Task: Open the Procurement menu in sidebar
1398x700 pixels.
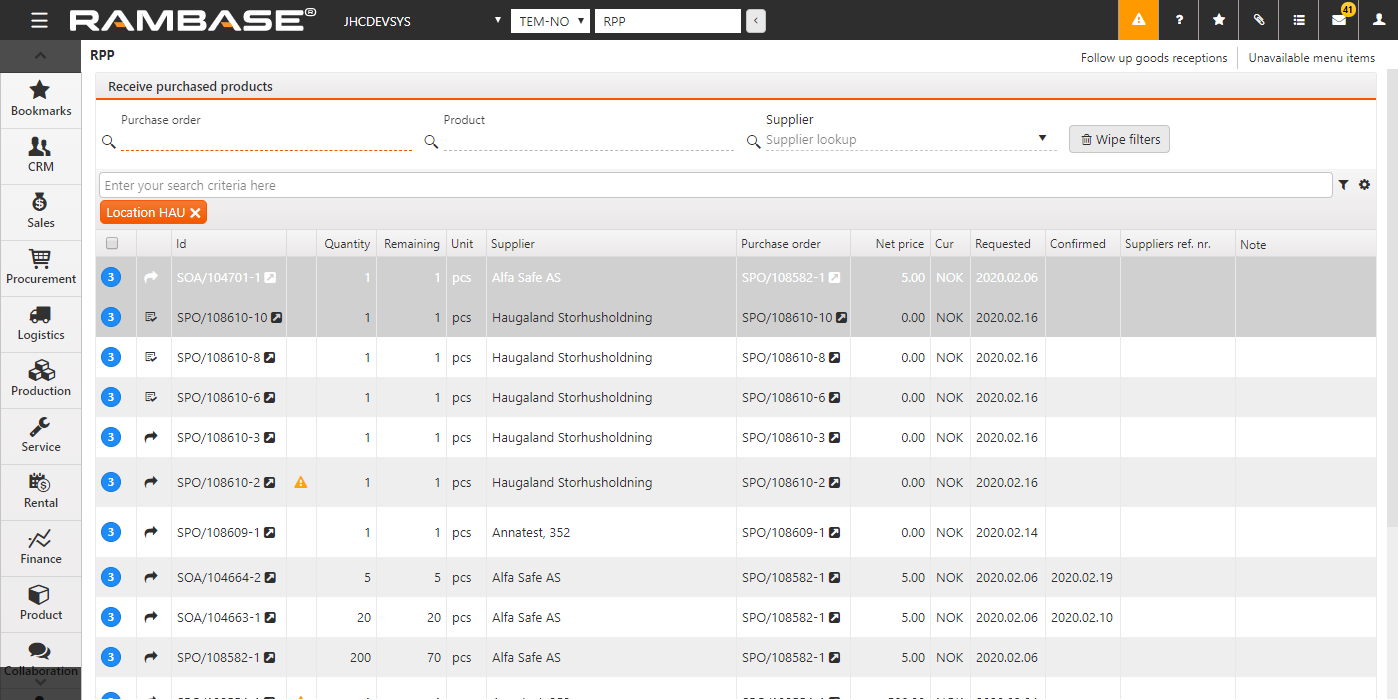Action: [41, 267]
